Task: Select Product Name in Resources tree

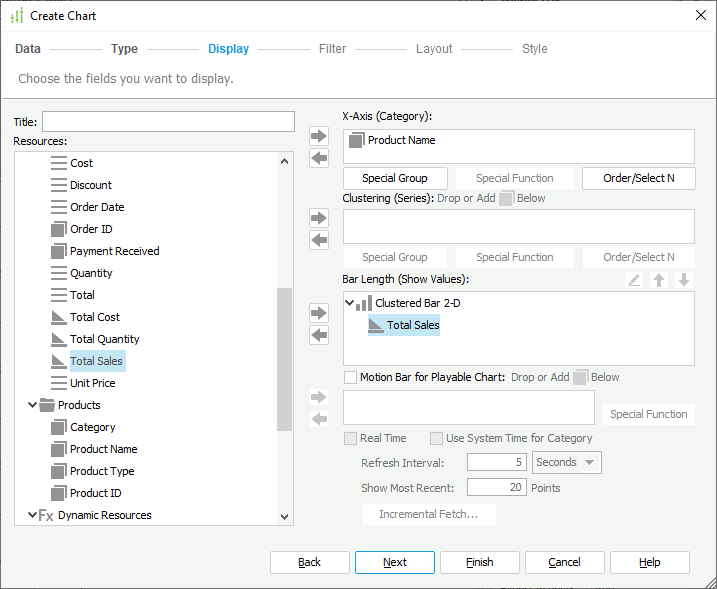Action: (103, 449)
